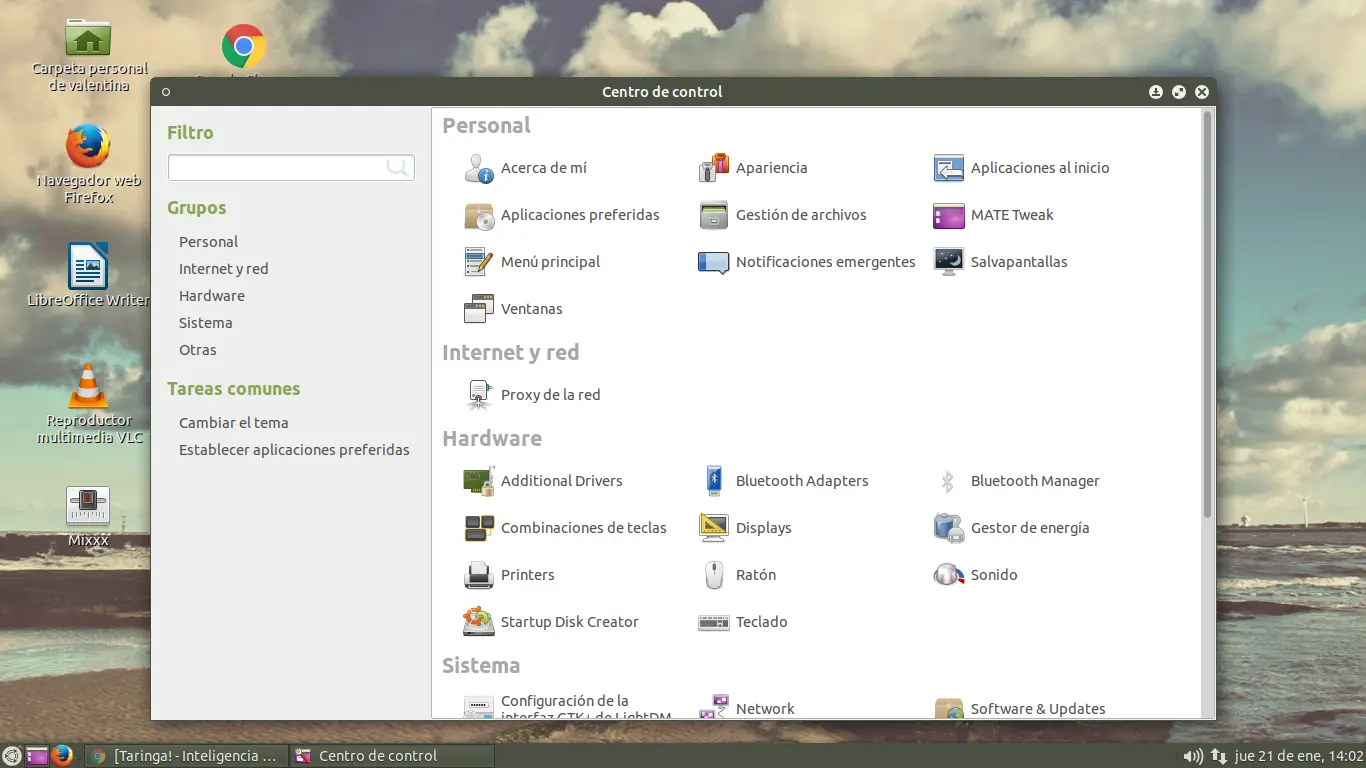Open Aplicaciones al inicio
Viewport: 1366px width, 768px height.
pos(1022,168)
